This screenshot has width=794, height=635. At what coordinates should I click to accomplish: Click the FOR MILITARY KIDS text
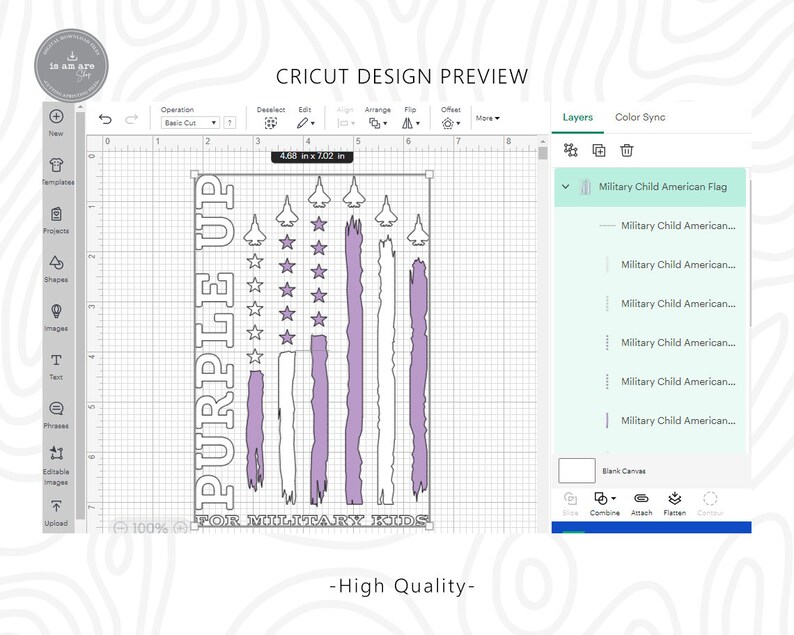[312, 520]
